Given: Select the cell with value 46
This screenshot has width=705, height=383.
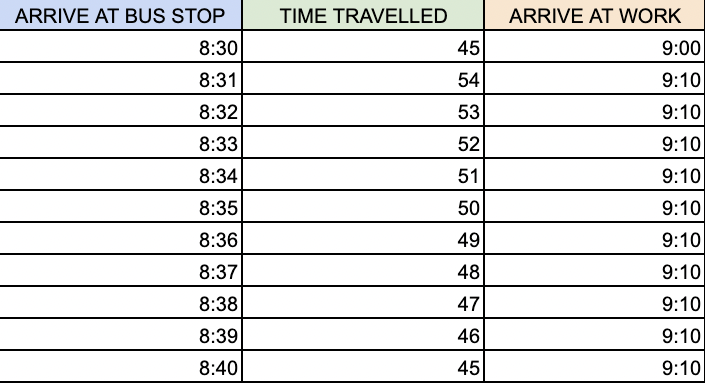Looking at the screenshot, I should coord(363,334).
